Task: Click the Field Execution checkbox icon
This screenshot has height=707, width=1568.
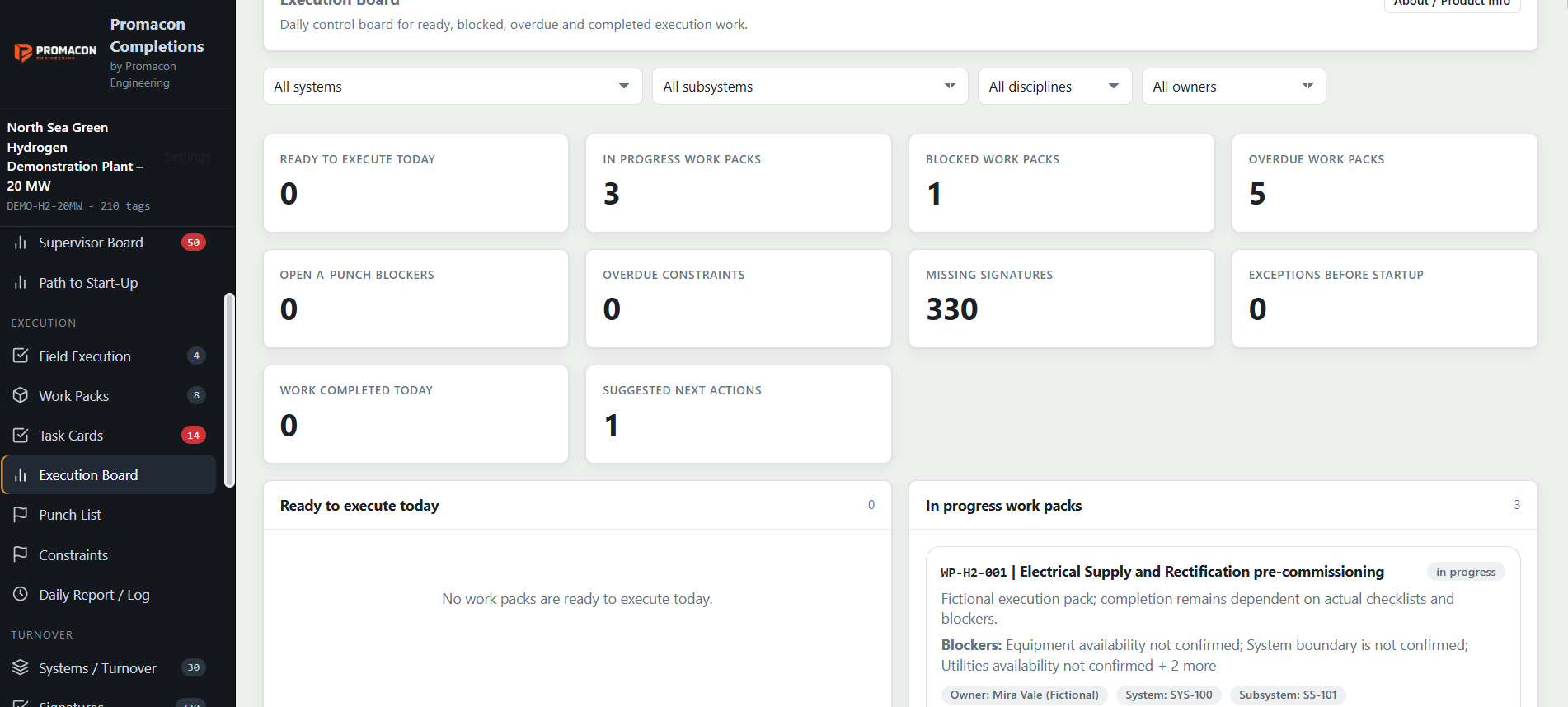Action: click(21, 356)
